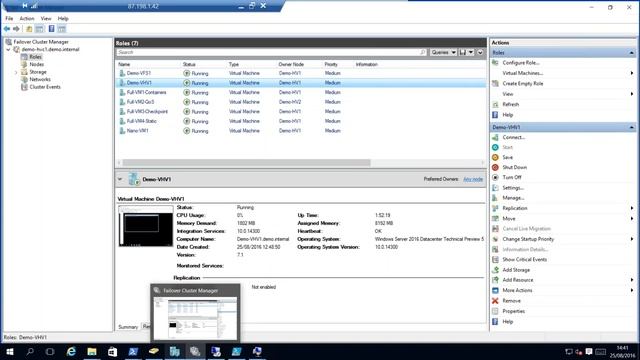This screenshot has width=640, height=360.
Task: Click the Windows Start button
Action: click(10, 351)
